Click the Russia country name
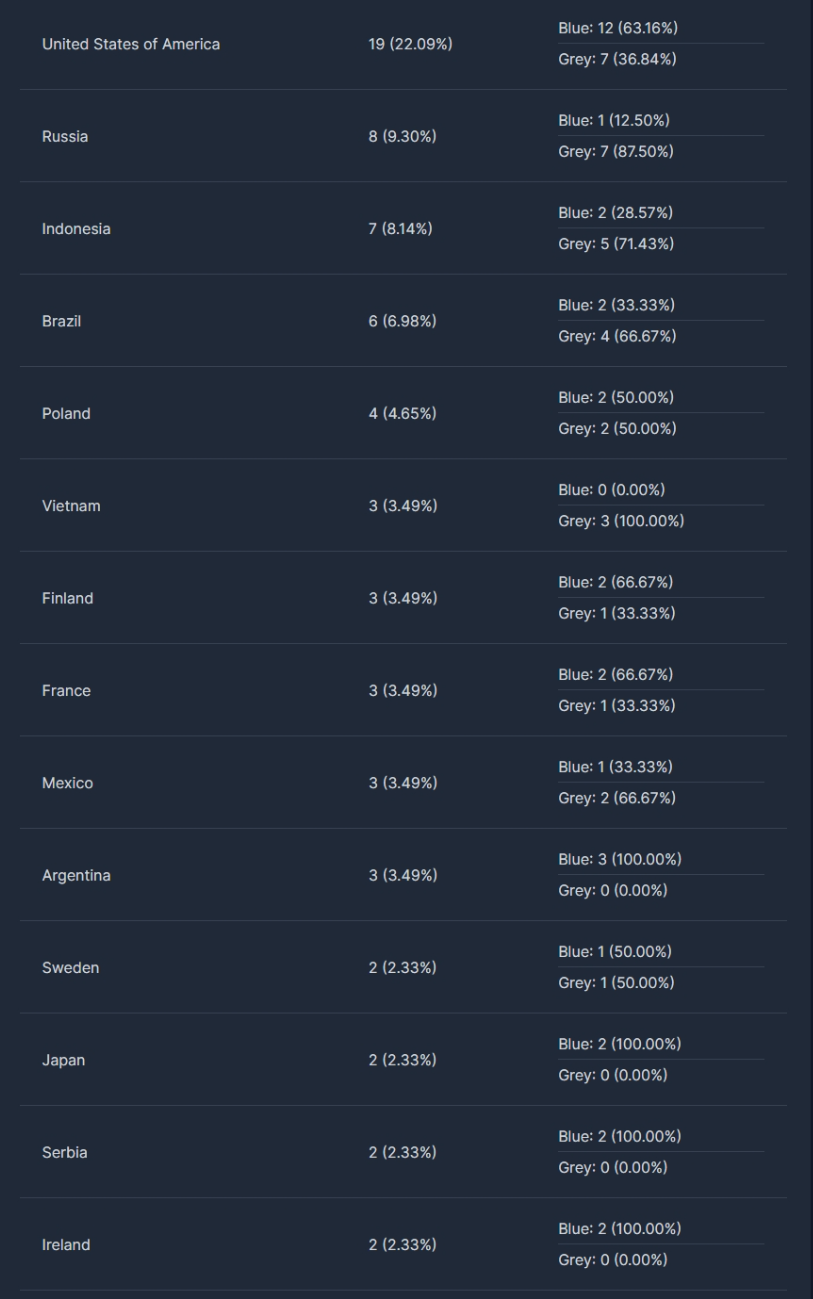 [x=65, y=137]
